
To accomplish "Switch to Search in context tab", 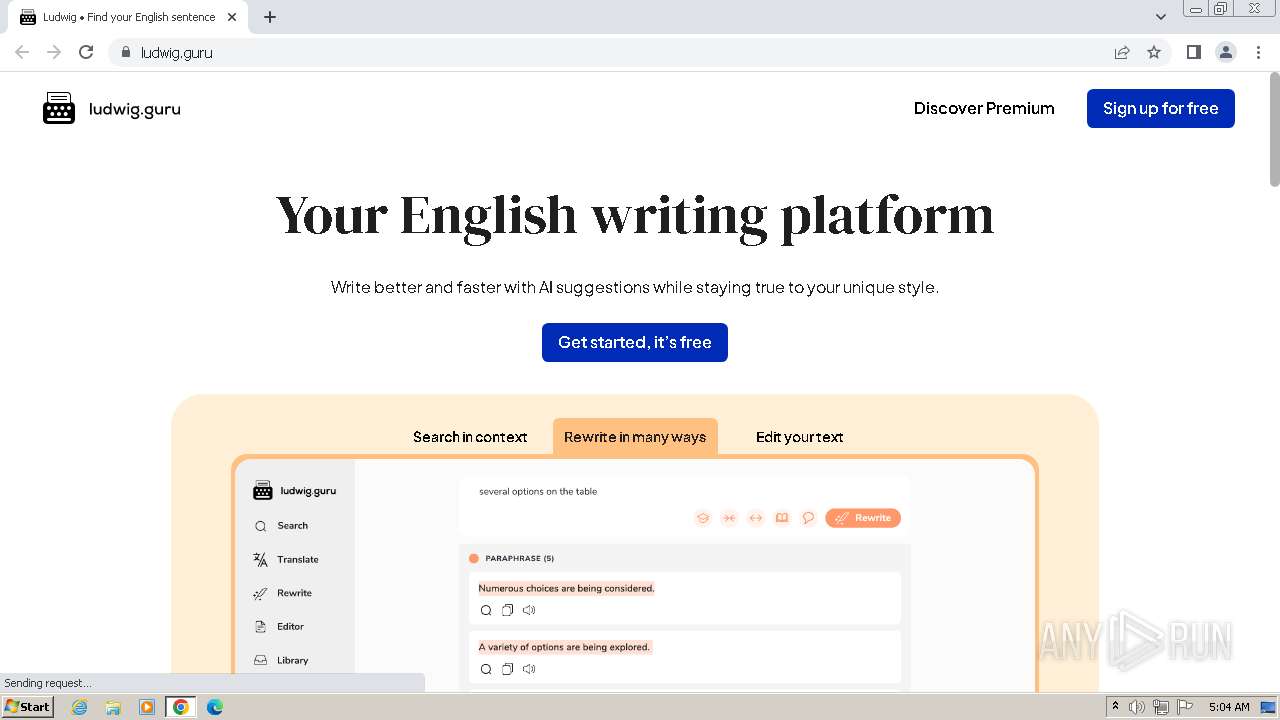I will coord(470,437).
